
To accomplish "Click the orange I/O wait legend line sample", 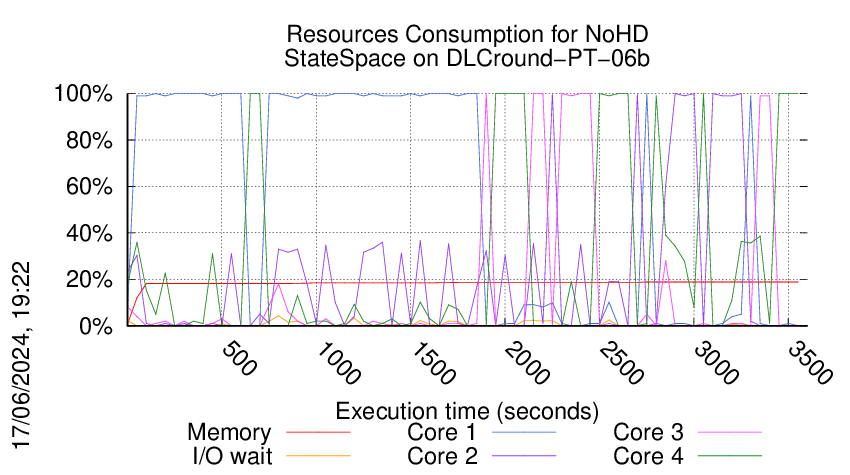I will [x=318, y=456].
